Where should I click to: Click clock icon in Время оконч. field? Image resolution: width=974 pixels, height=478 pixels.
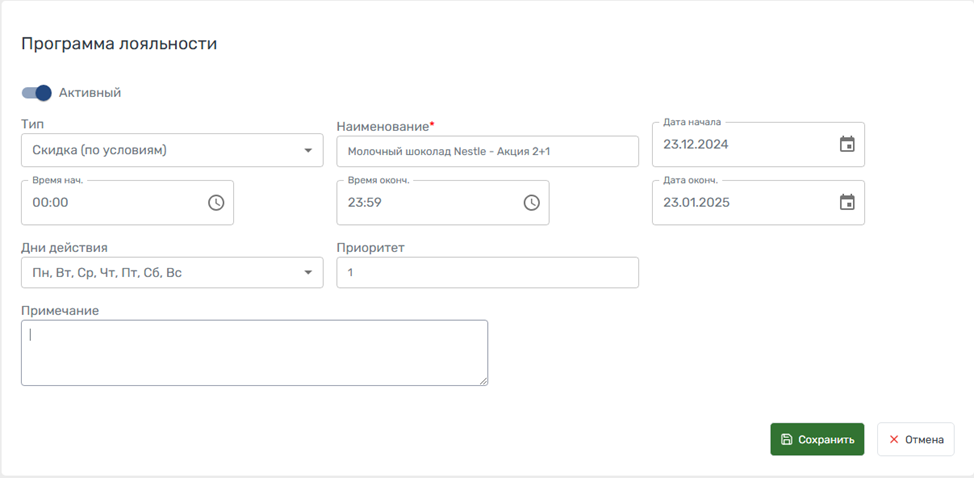[x=531, y=202]
